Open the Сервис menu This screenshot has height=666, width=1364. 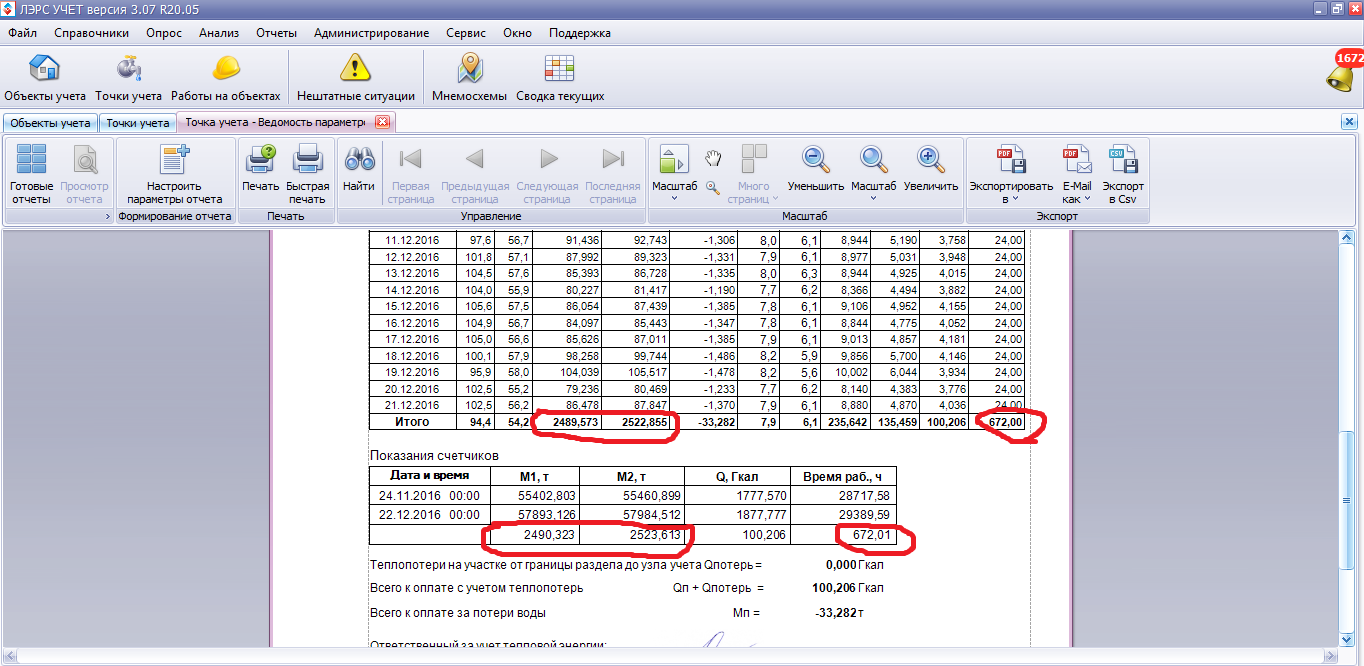[x=466, y=33]
